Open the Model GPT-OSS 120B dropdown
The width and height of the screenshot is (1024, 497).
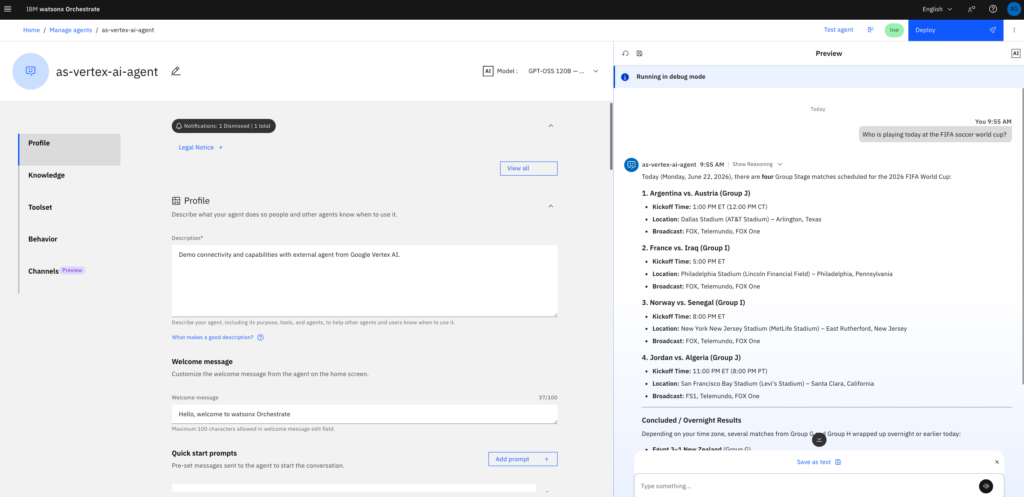(x=563, y=71)
